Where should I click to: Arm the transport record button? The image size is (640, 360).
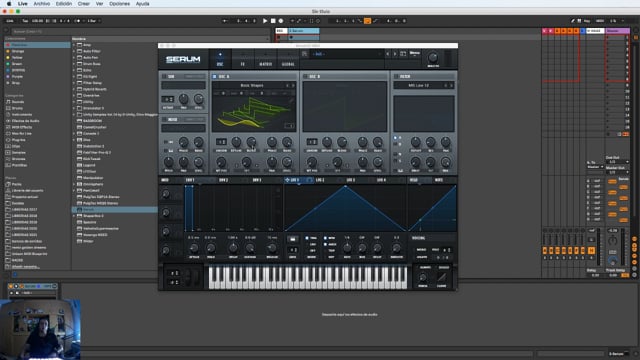pos(281,21)
